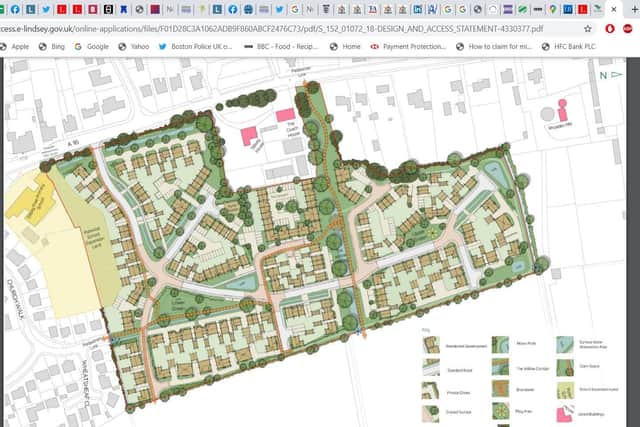640x427 pixels.
Task: Click the pink building beside The Coach House label
Action: click(x=285, y=115)
